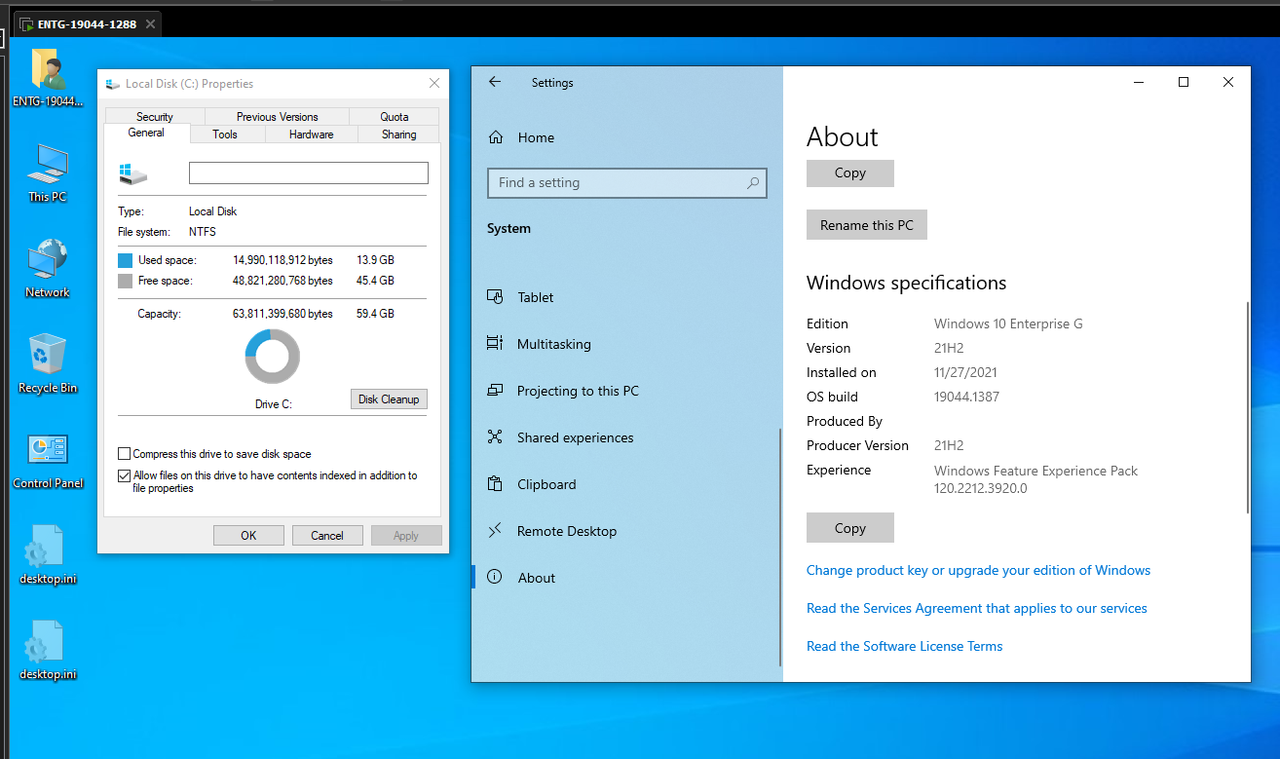Close the ENTG-19044-1288 VM tab
The height and width of the screenshot is (759, 1280).
[150, 24]
